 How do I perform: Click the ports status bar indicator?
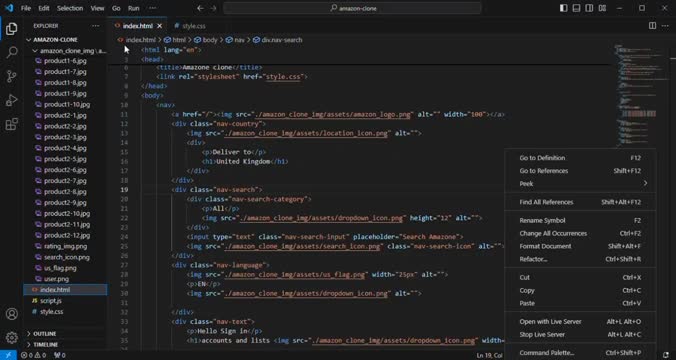(59, 355)
